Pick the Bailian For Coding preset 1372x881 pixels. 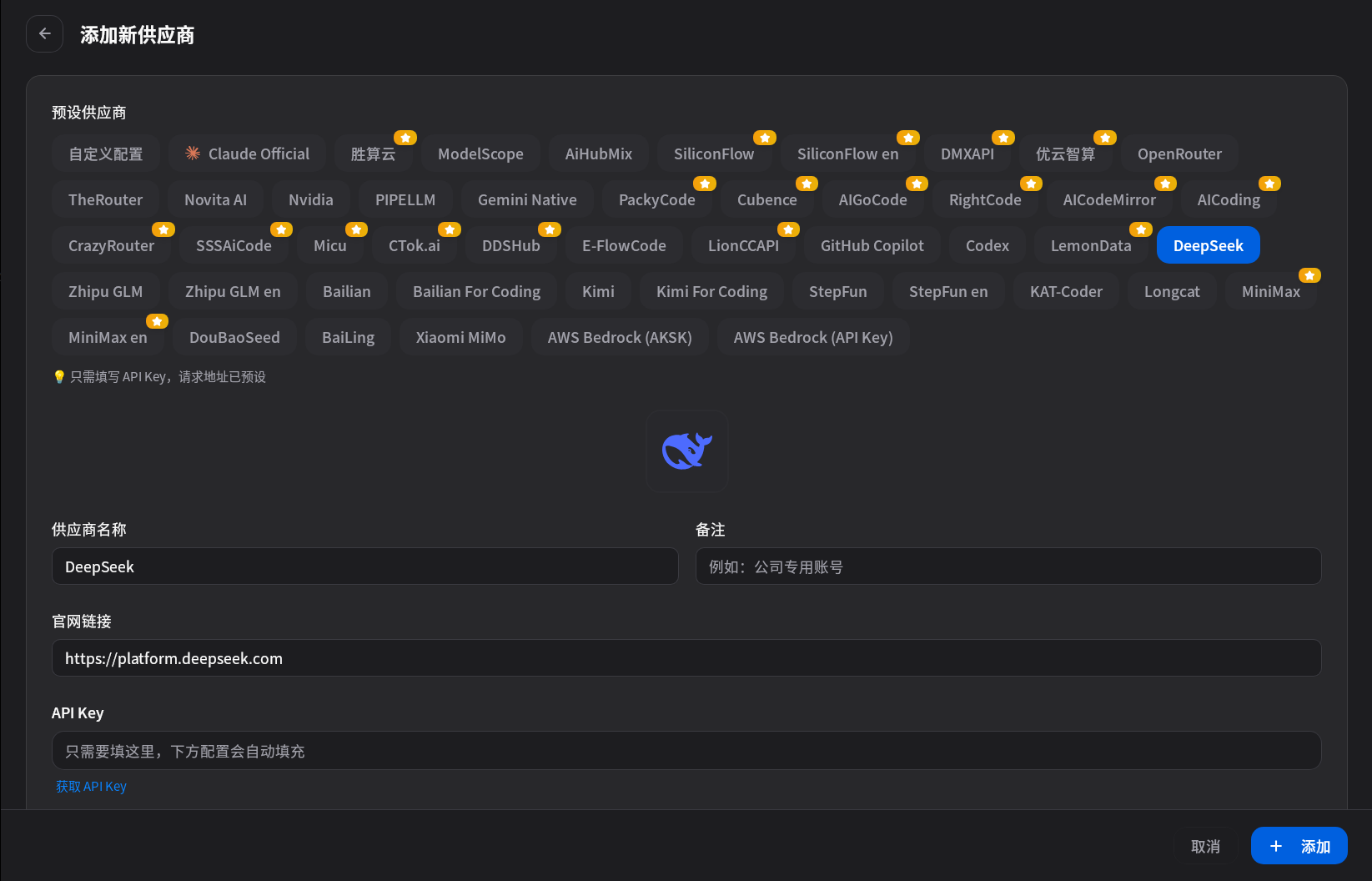point(476,291)
